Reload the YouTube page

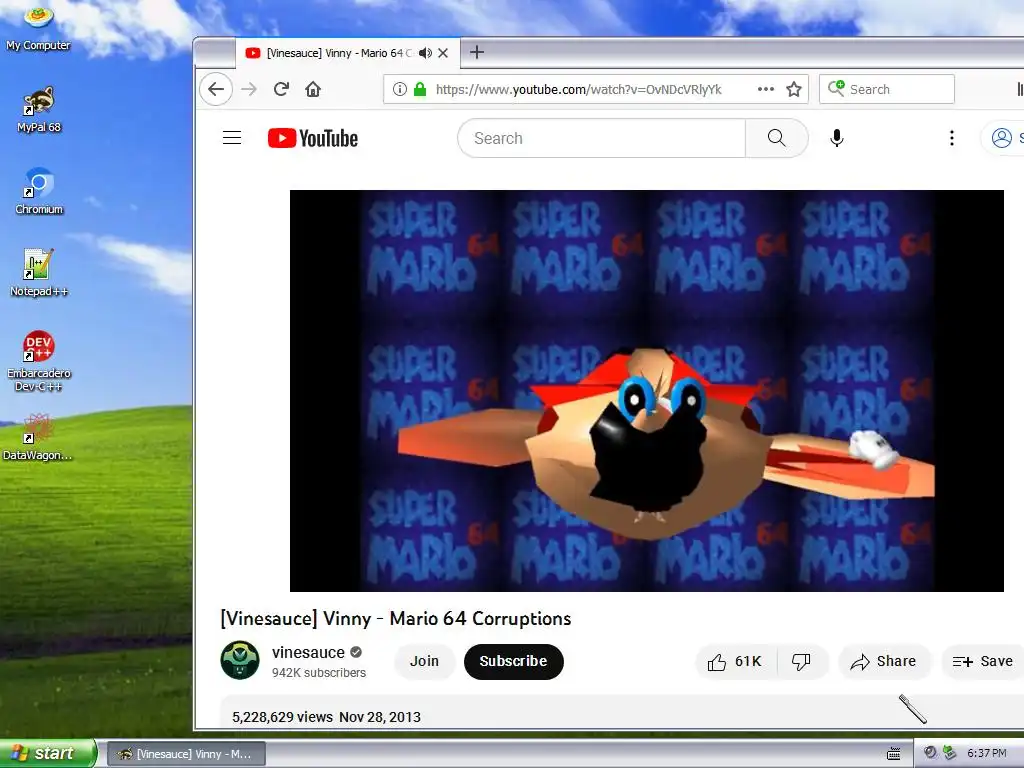point(281,89)
